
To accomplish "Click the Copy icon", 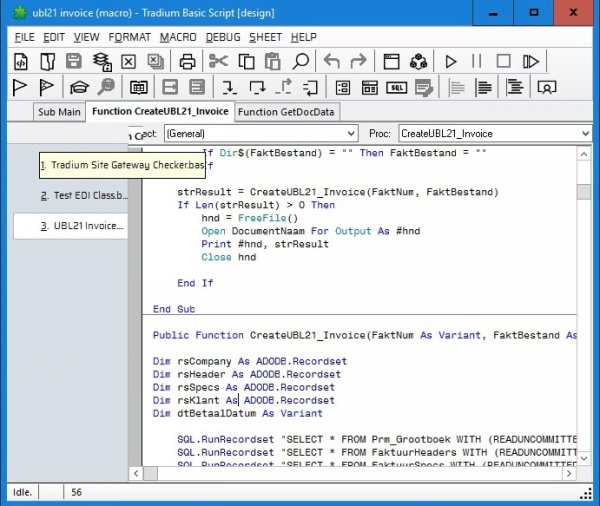I will tap(246, 62).
